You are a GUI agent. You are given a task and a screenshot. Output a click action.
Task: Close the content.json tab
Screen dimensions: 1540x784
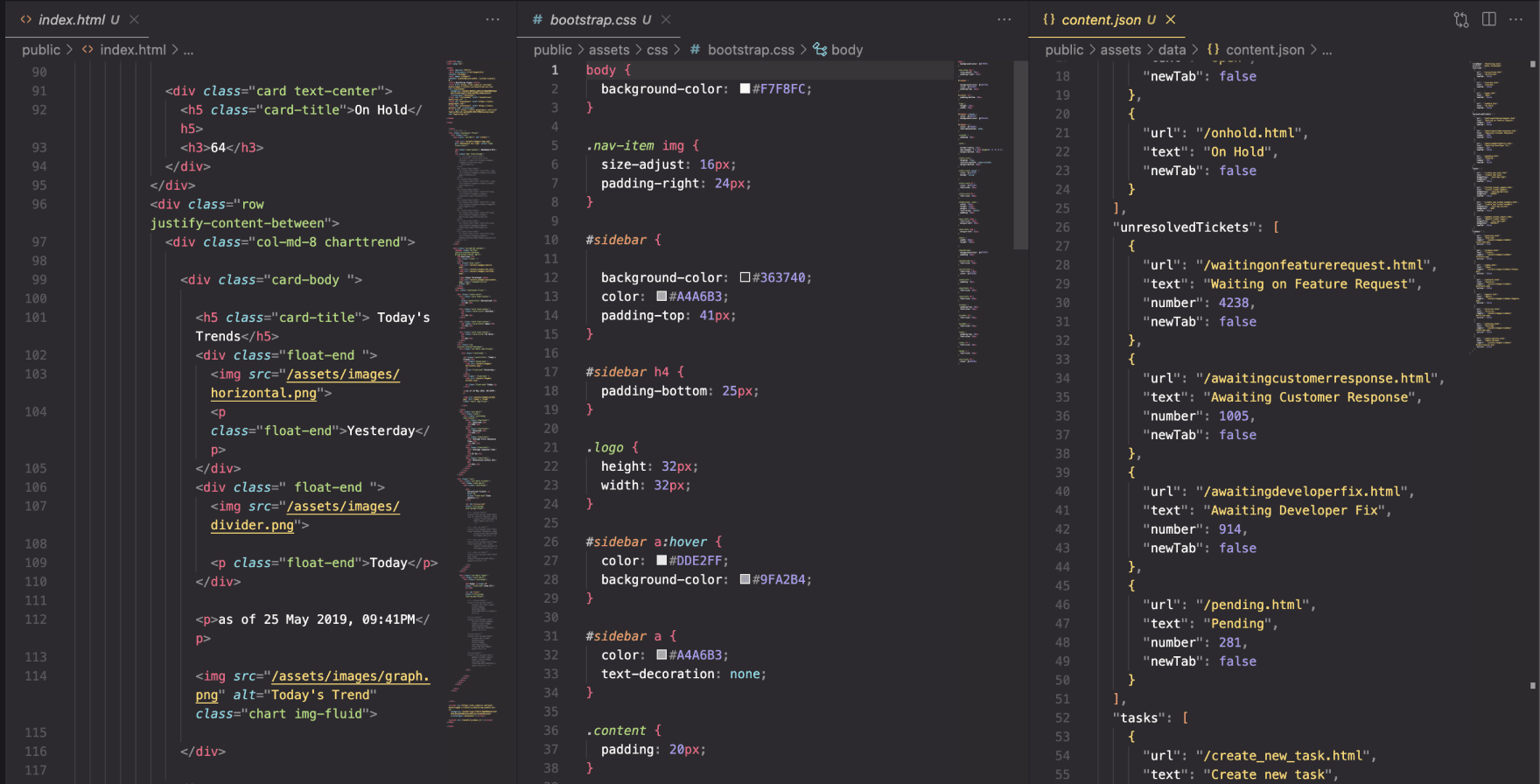1171,19
